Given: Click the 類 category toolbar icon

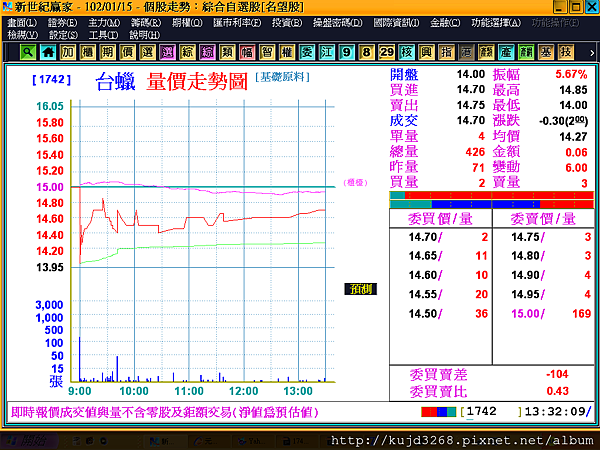Looking at the screenshot, I should pos(227,52).
